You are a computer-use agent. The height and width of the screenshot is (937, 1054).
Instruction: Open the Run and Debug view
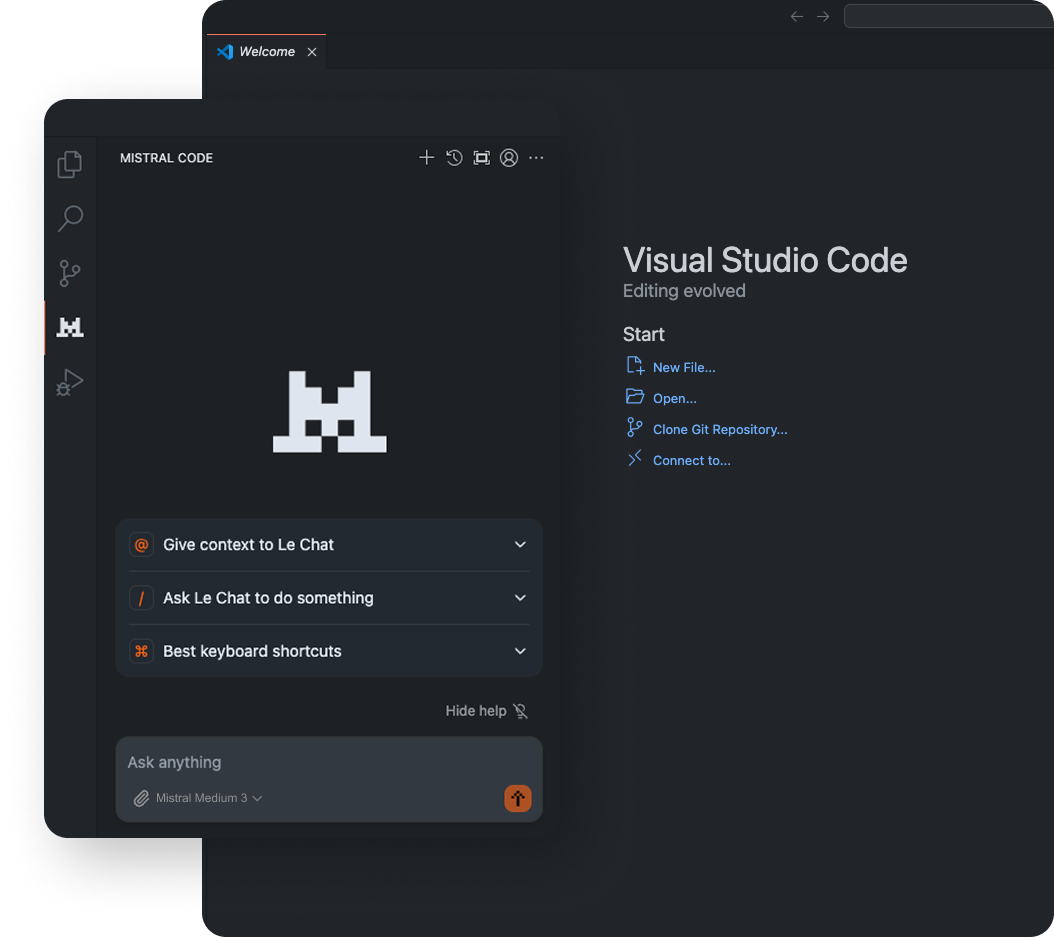click(70, 382)
